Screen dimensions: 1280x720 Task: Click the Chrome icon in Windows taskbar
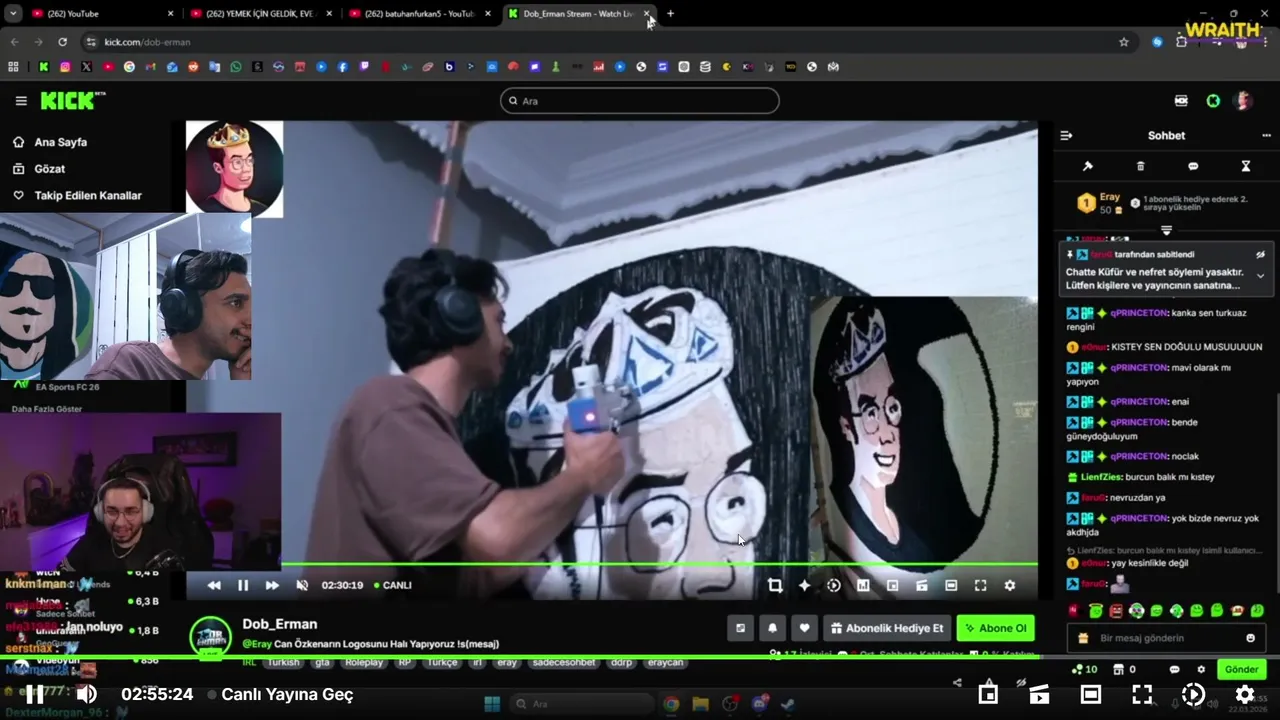[671, 704]
